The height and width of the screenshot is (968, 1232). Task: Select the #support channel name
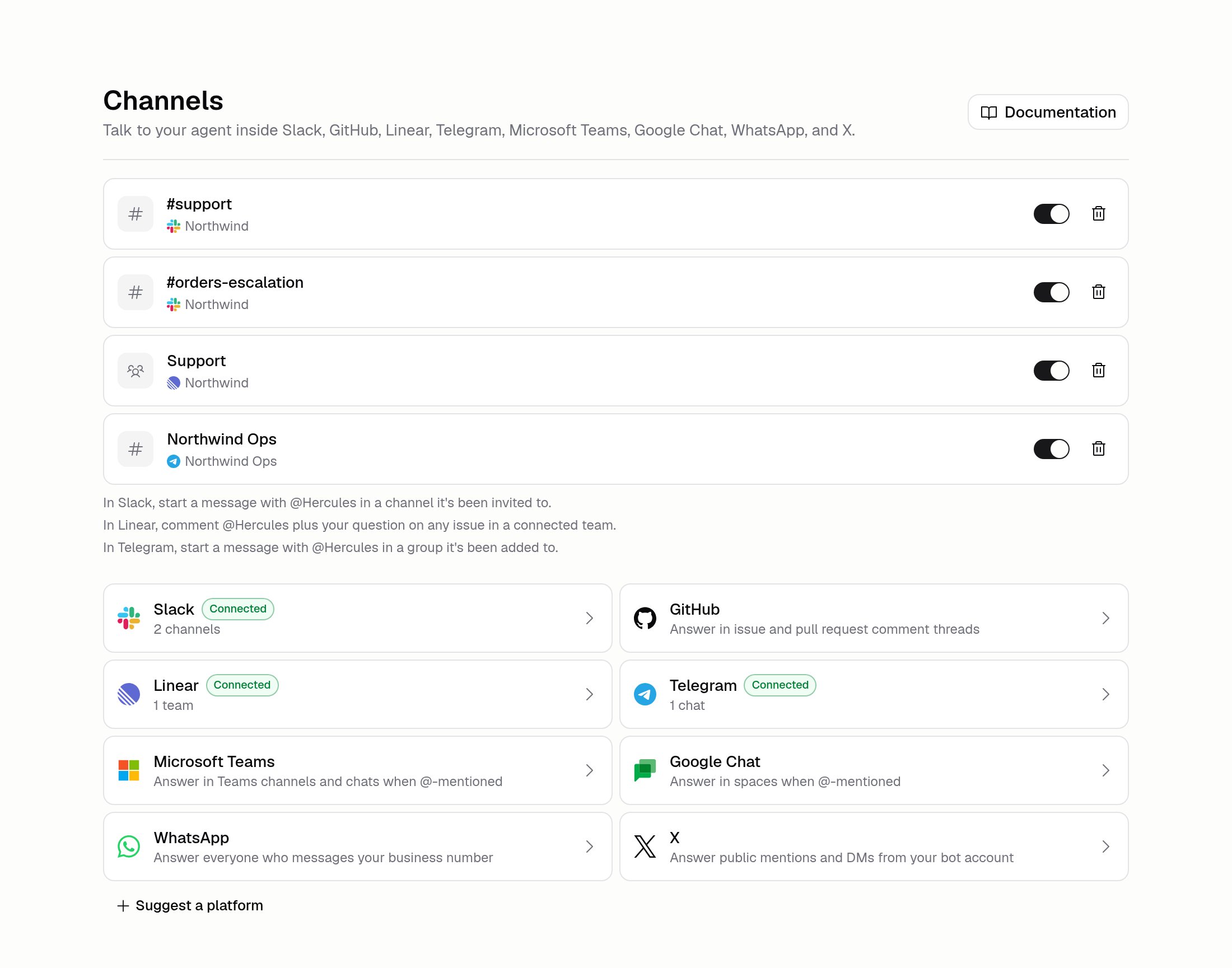coord(199,204)
